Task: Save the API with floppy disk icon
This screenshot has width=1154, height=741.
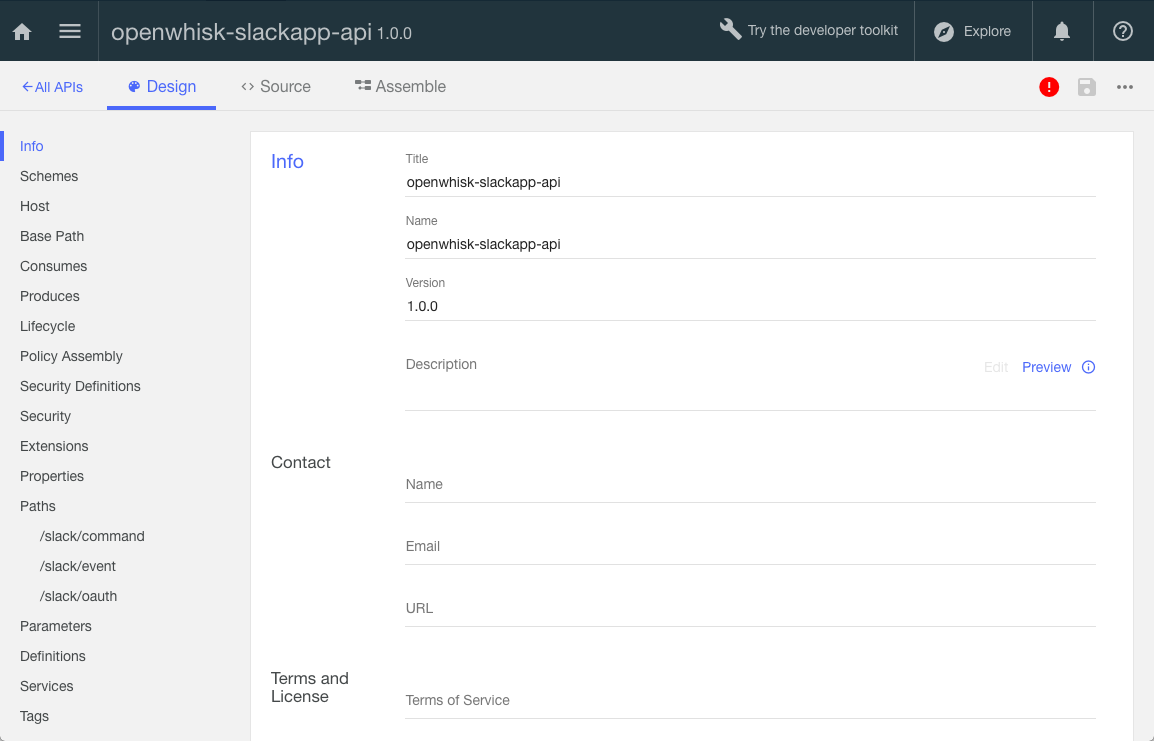Action: (1087, 87)
